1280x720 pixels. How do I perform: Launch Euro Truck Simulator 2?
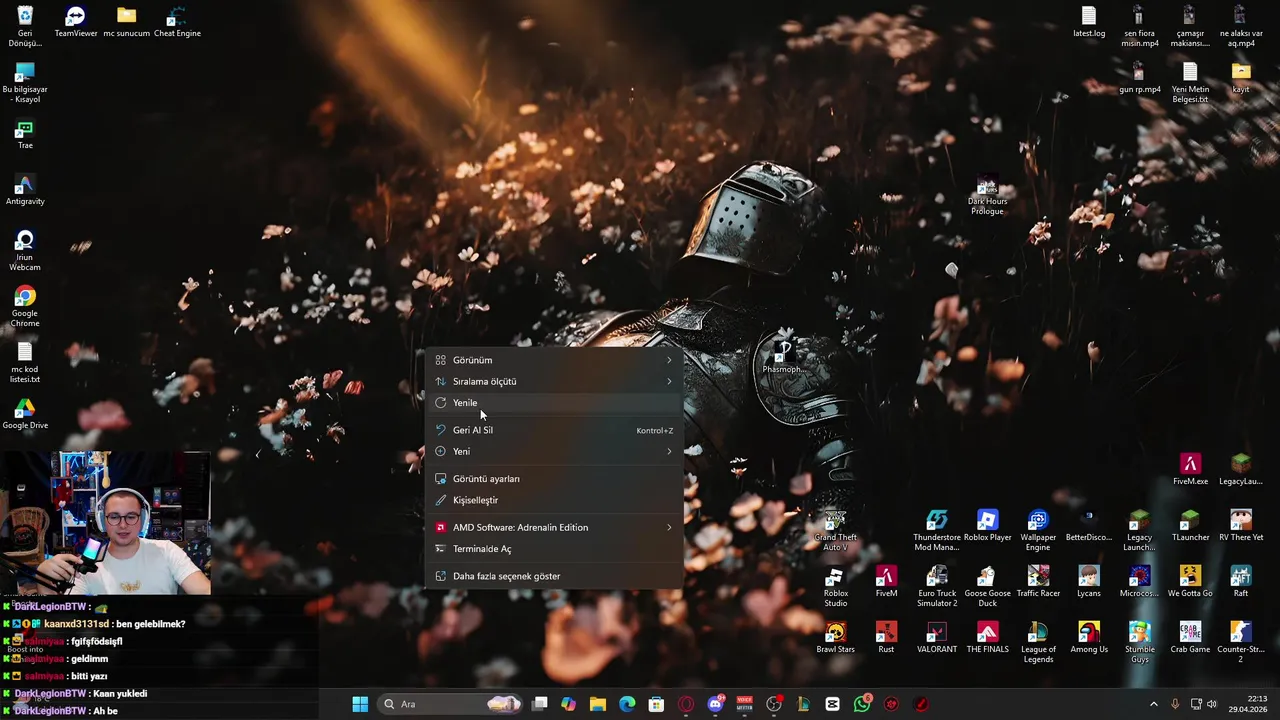click(937, 587)
